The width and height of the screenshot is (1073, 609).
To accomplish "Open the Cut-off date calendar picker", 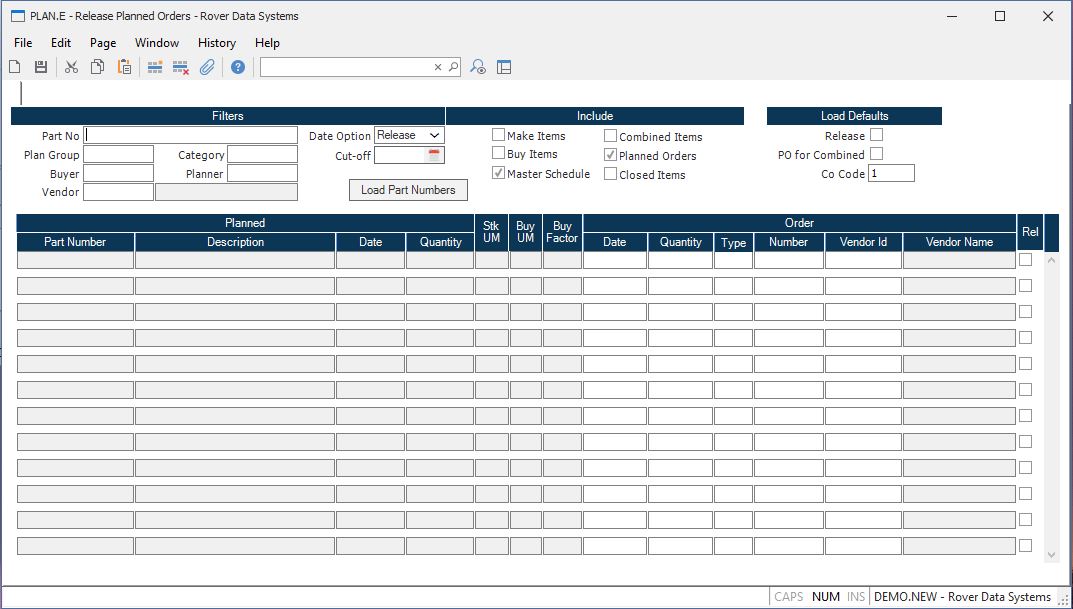I will 434,155.
